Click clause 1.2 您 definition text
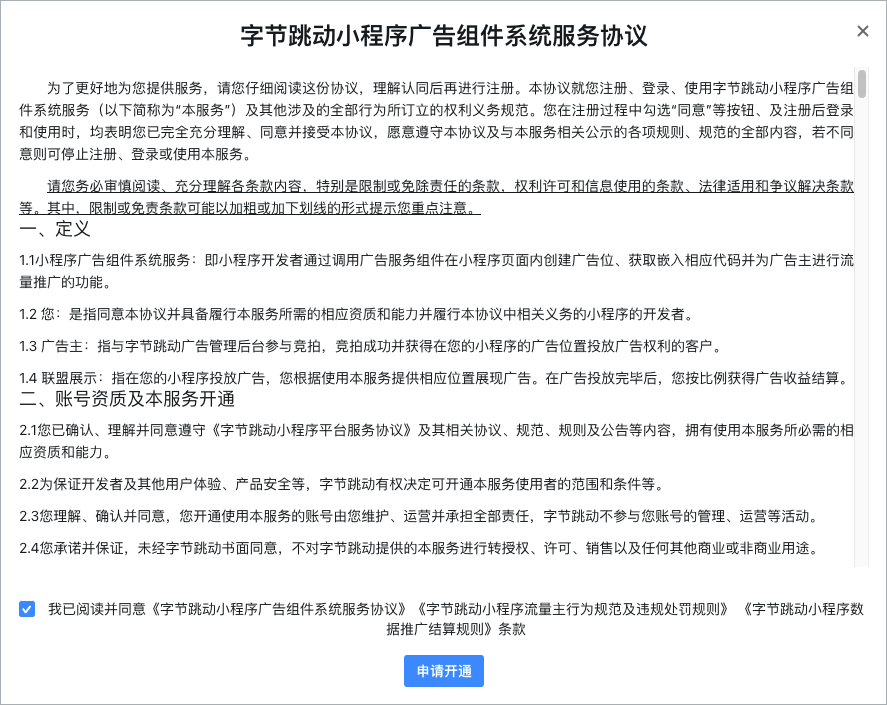The image size is (887, 705). 357,314
